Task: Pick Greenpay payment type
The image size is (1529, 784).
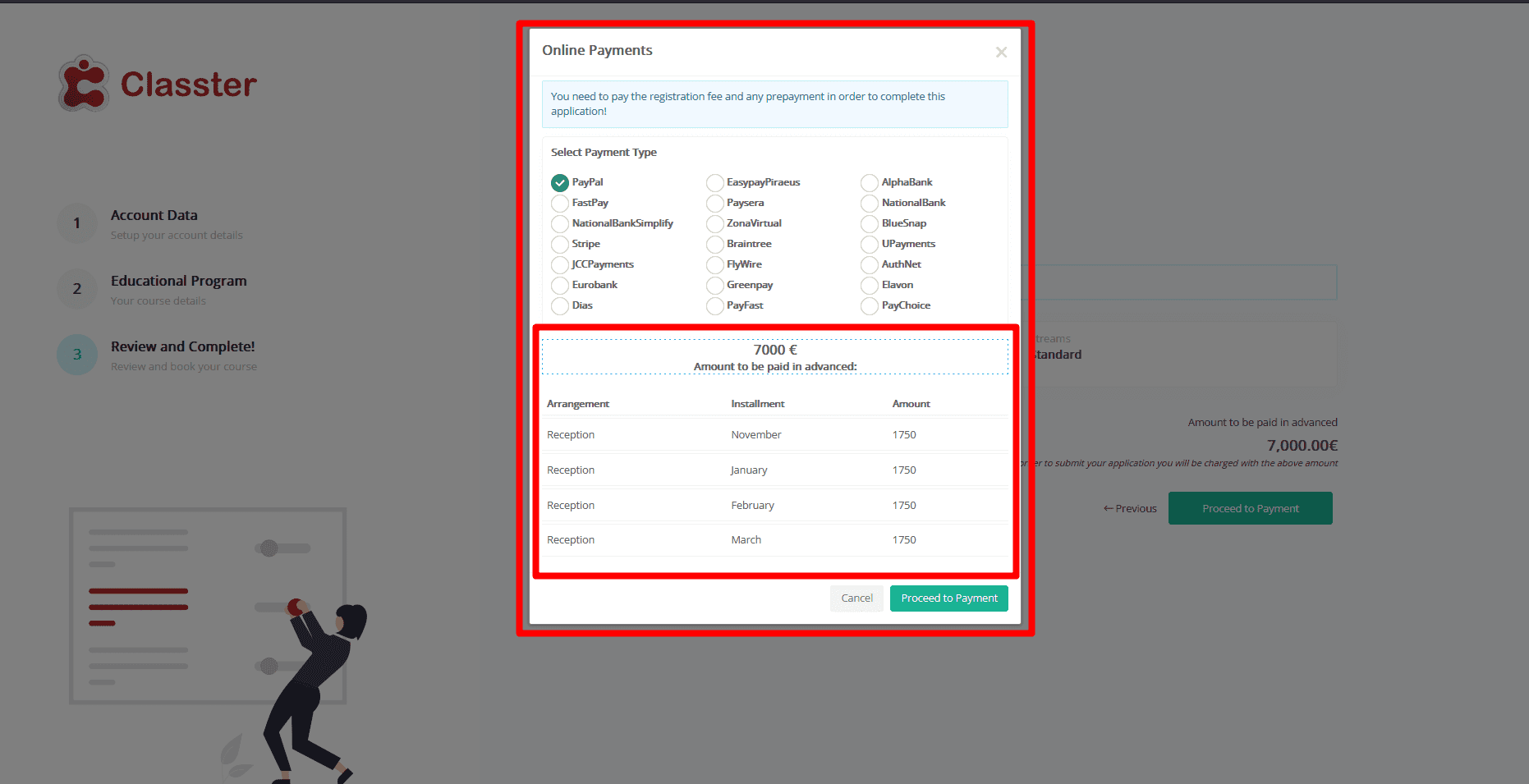Action: 715,285
